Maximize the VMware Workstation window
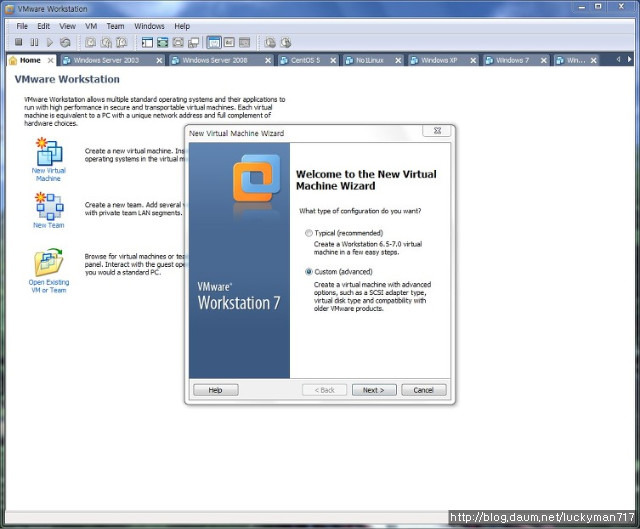The width and height of the screenshot is (640, 529). [598, 7]
